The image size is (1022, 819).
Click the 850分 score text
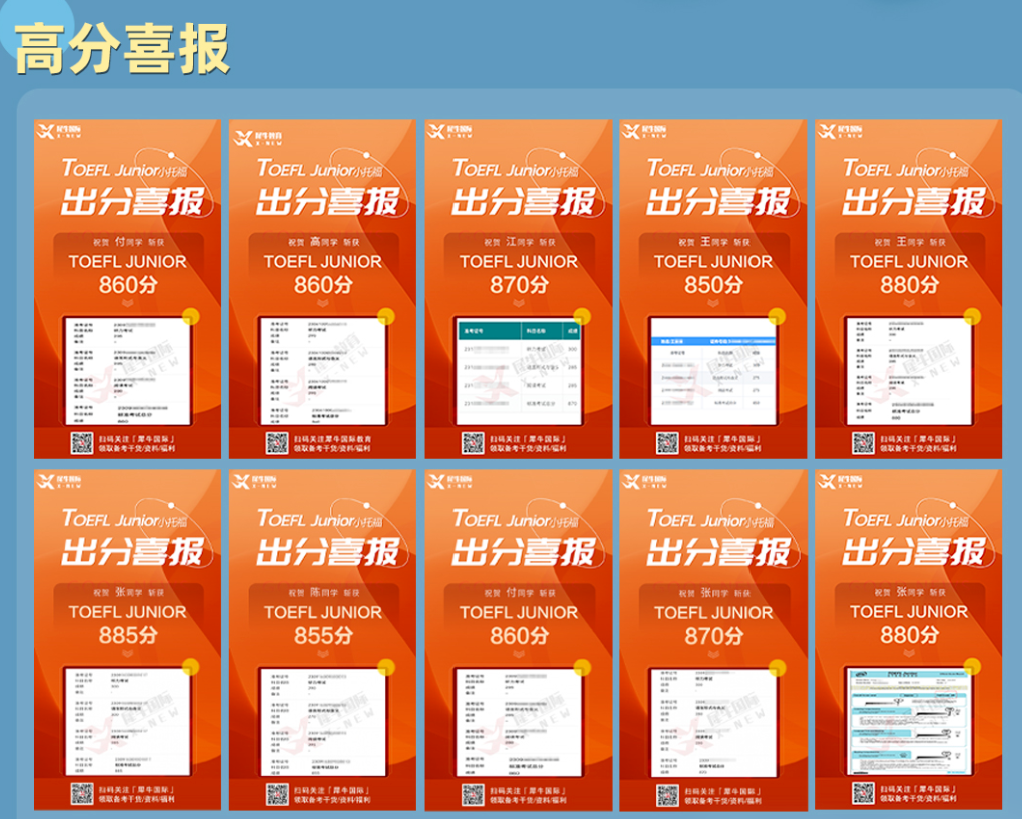tap(713, 285)
